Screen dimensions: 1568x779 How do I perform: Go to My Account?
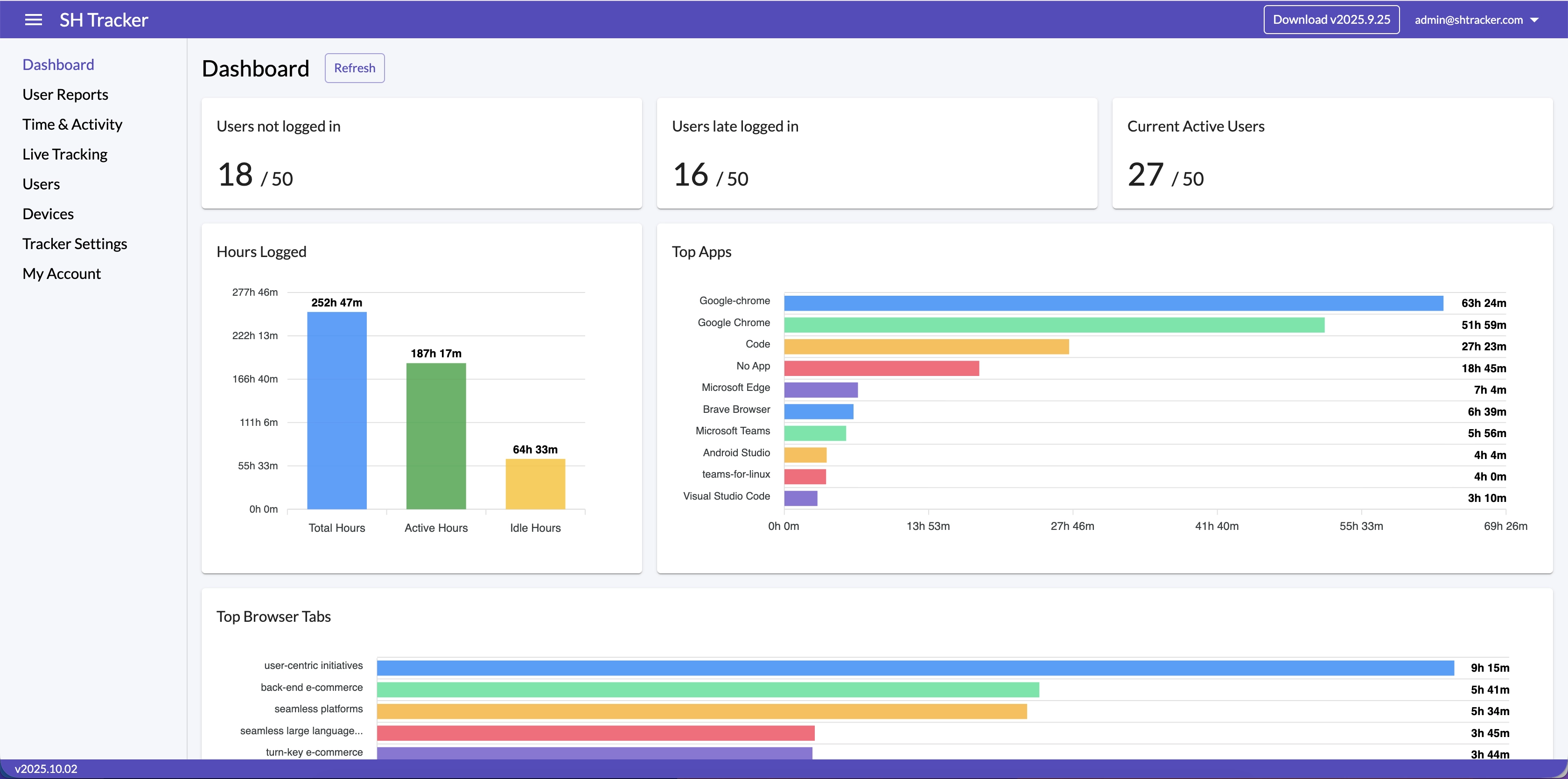click(62, 273)
